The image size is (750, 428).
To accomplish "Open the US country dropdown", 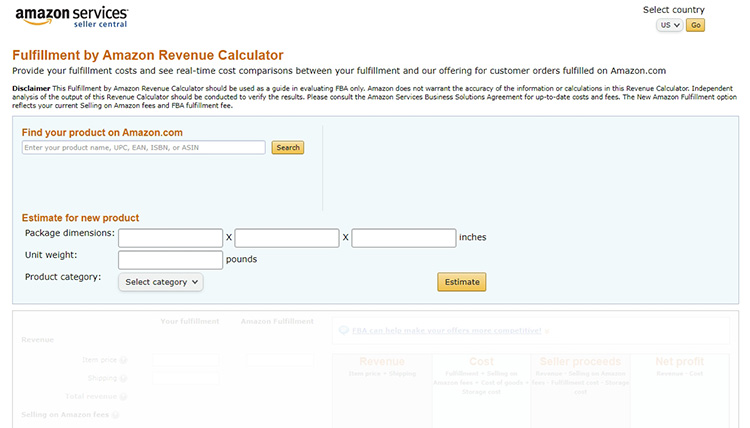I will point(669,25).
